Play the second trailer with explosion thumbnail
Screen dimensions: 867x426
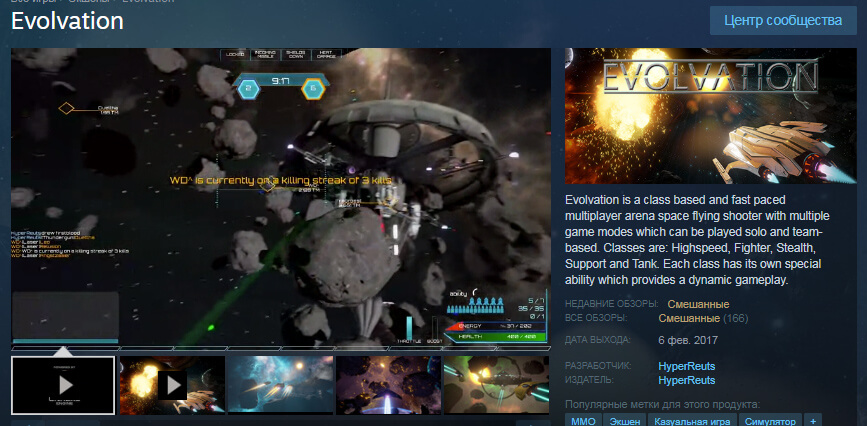pos(172,385)
